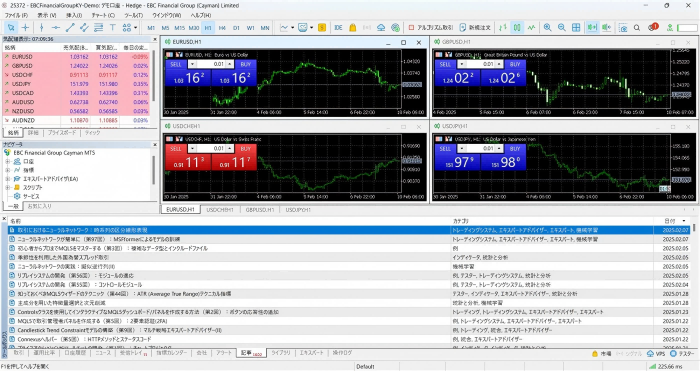The height and width of the screenshot is (371, 700).
Task: Toggle algorithmic trading button
Action: point(430,28)
